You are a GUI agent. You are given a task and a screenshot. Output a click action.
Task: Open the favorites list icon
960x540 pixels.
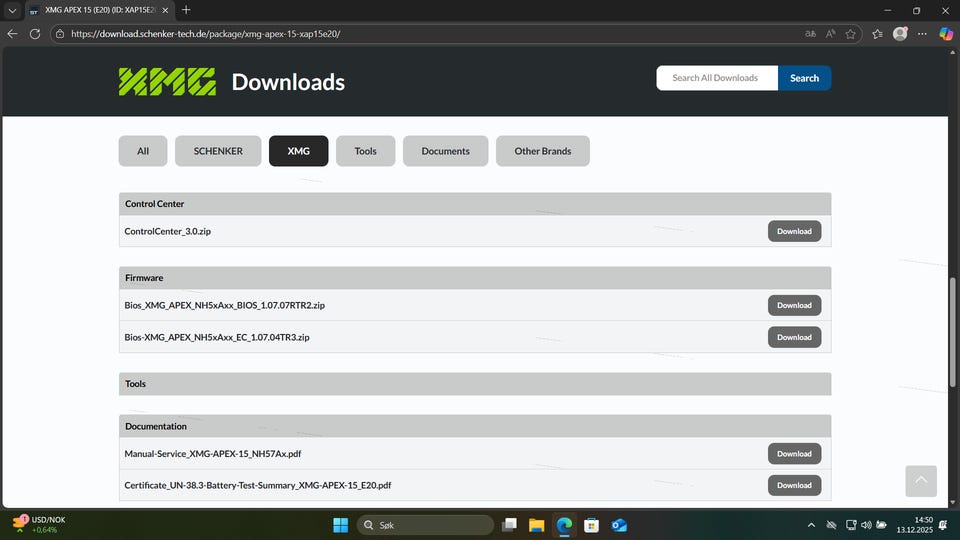(x=877, y=34)
